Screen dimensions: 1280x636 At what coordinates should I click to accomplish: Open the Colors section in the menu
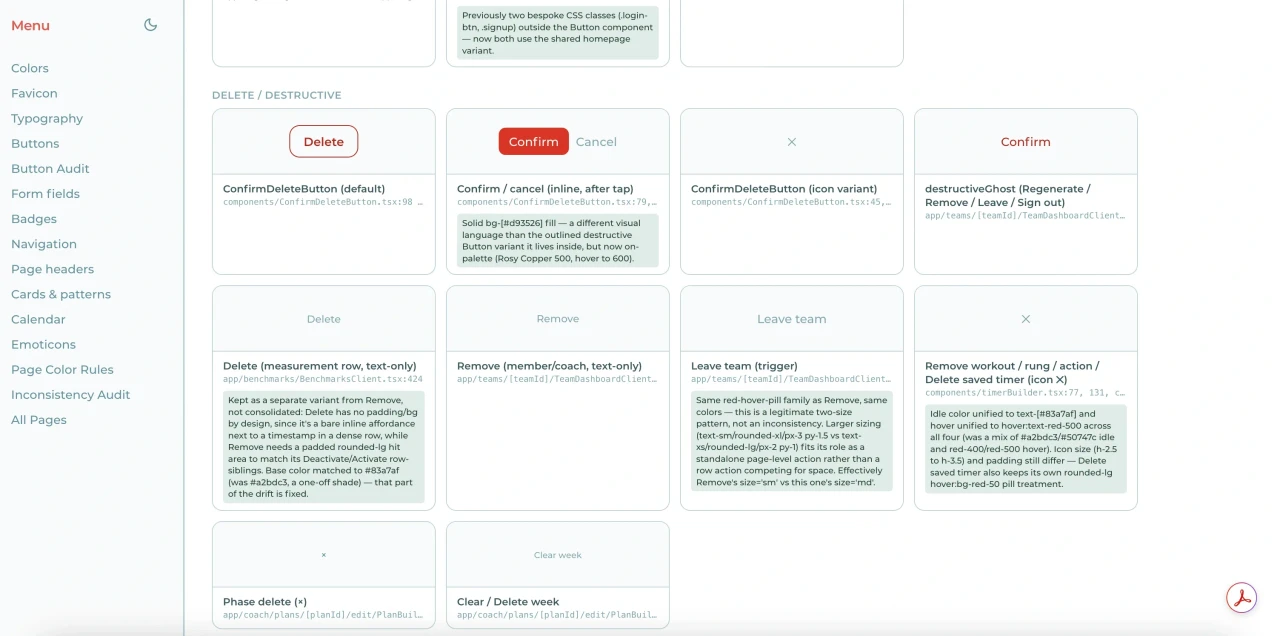coord(30,68)
